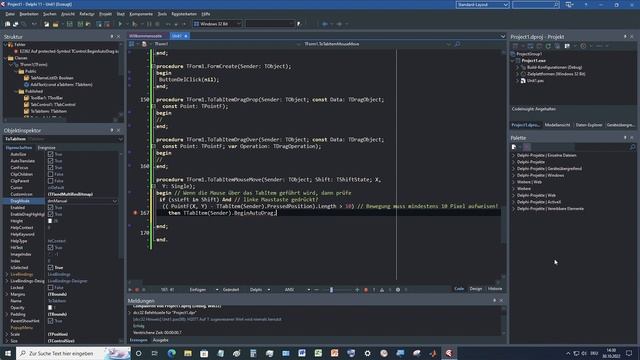Switch to the Ereignisse tab in Objektinspektor
The height and width of the screenshot is (360, 640).
47,148
